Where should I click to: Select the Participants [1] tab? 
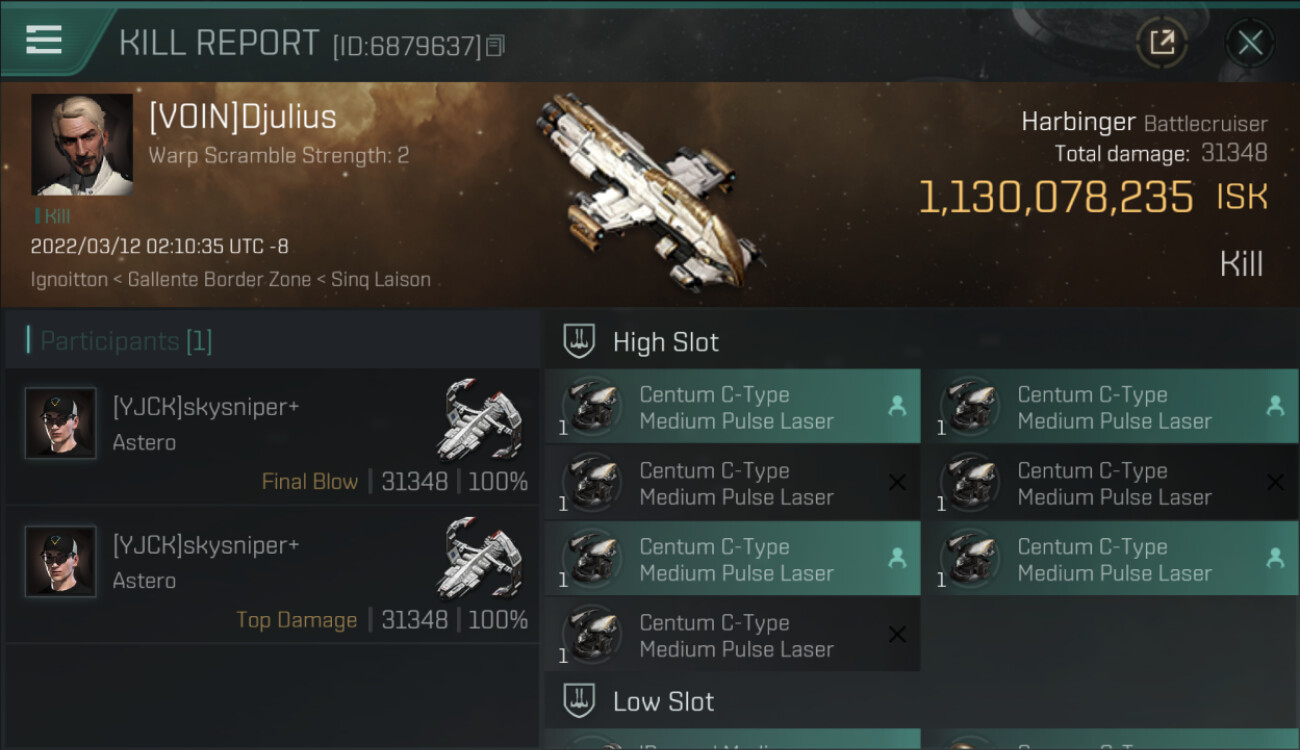(126, 341)
